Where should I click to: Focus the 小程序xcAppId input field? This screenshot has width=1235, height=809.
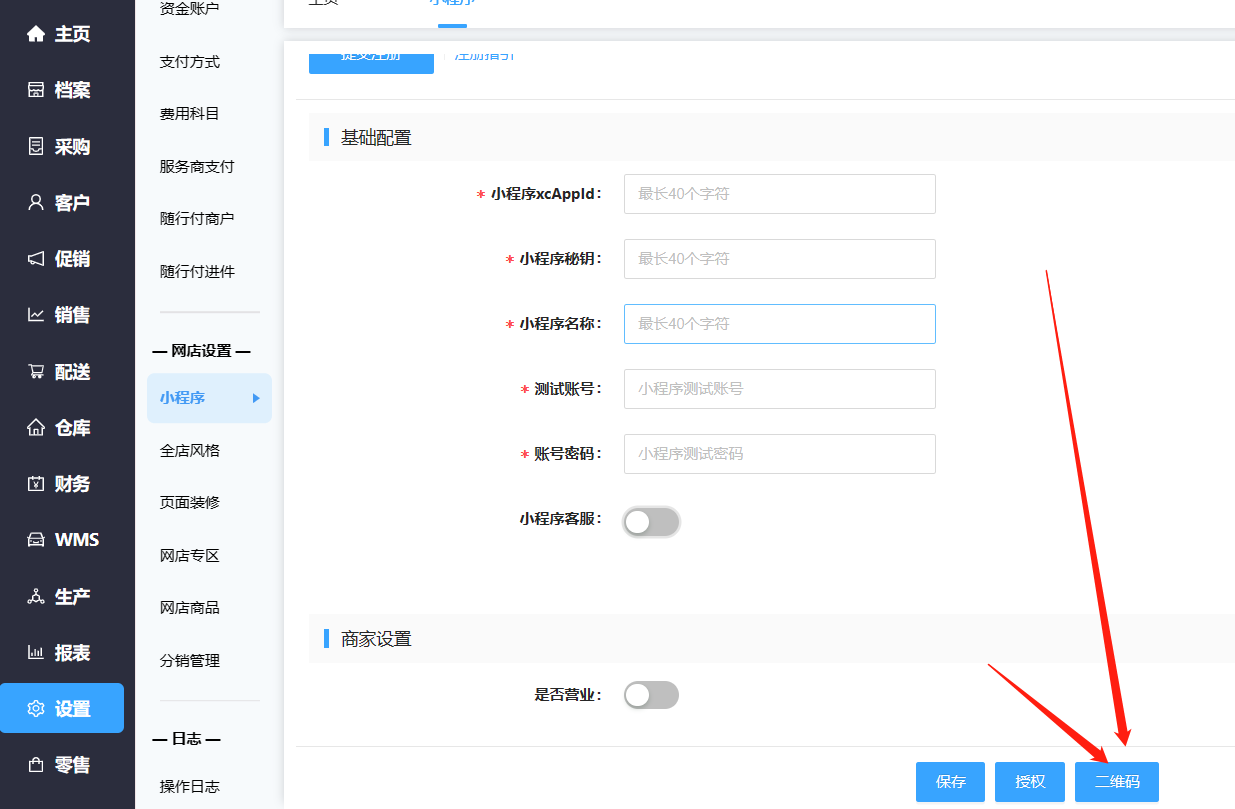coord(780,194)
